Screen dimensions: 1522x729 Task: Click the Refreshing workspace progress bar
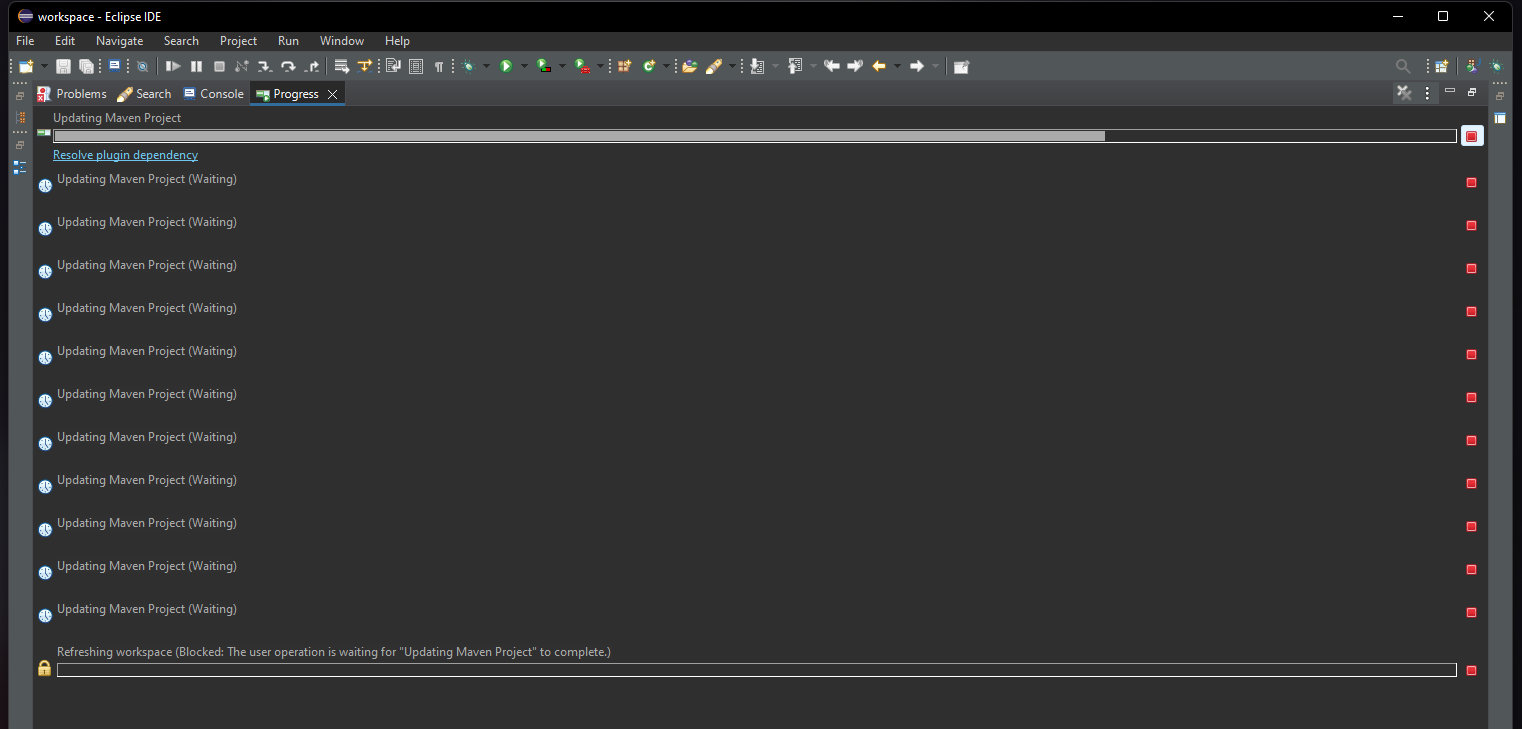click(x=757, y=670)
